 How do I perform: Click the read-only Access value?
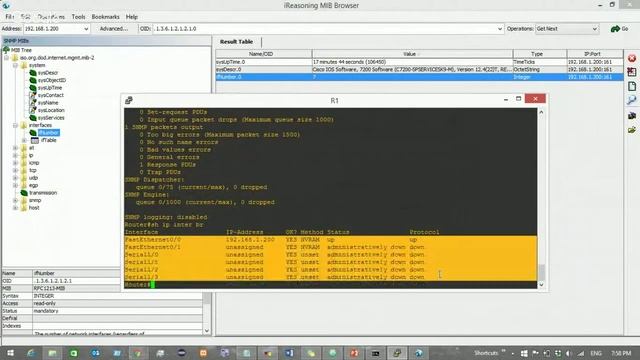[x=44, y=303]
